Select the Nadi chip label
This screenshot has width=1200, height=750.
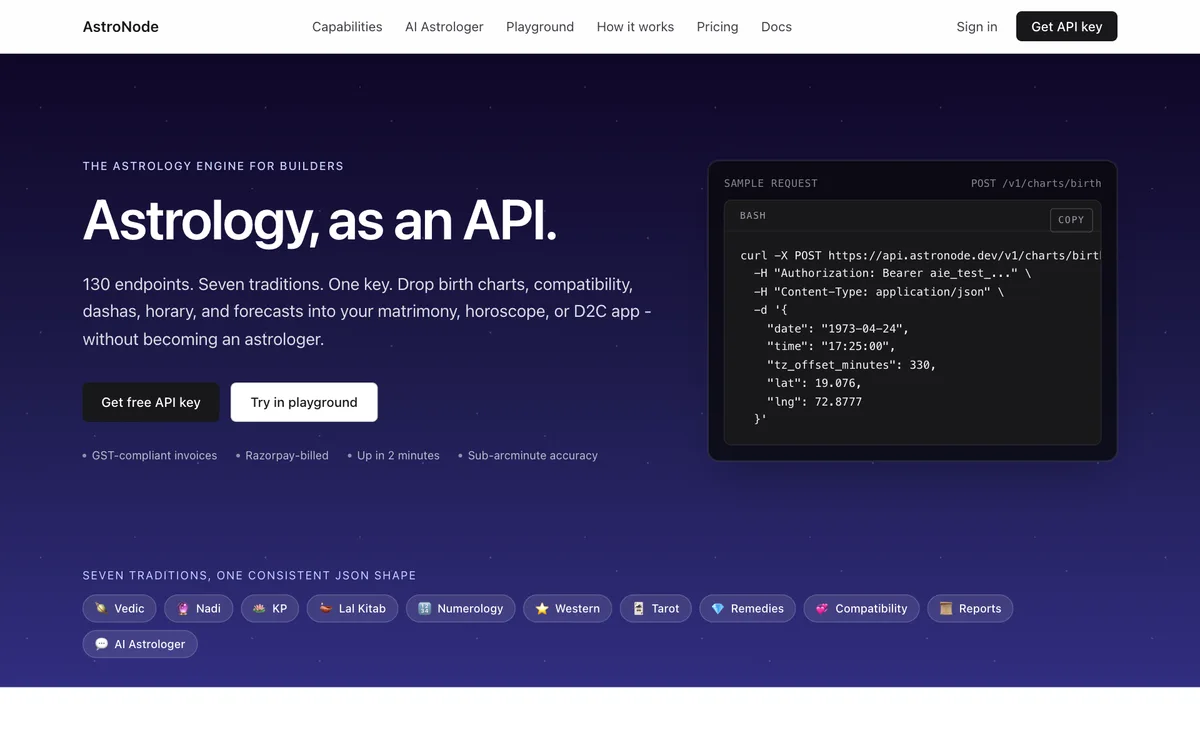pos(208,608)
